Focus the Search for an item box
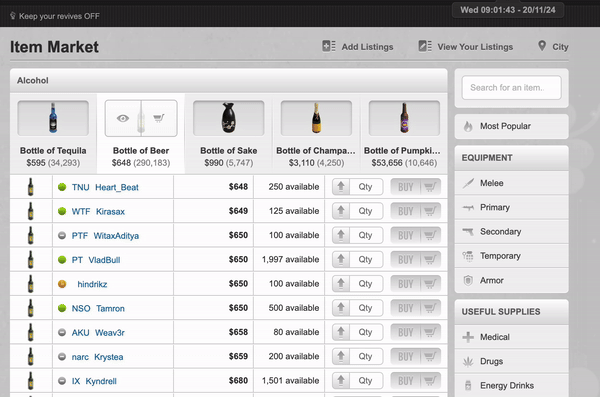 point(511,88)
